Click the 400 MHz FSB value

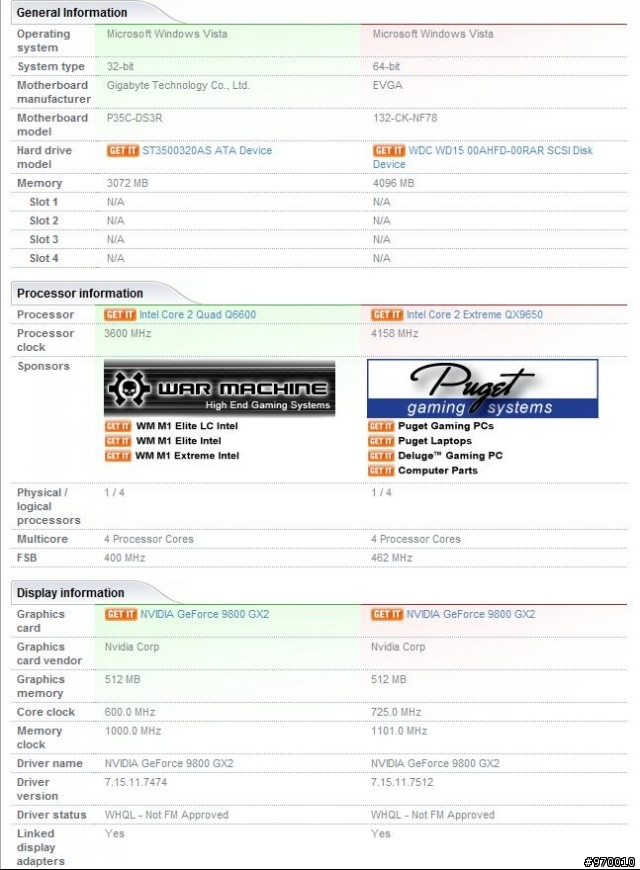click(x=125, y=558)
